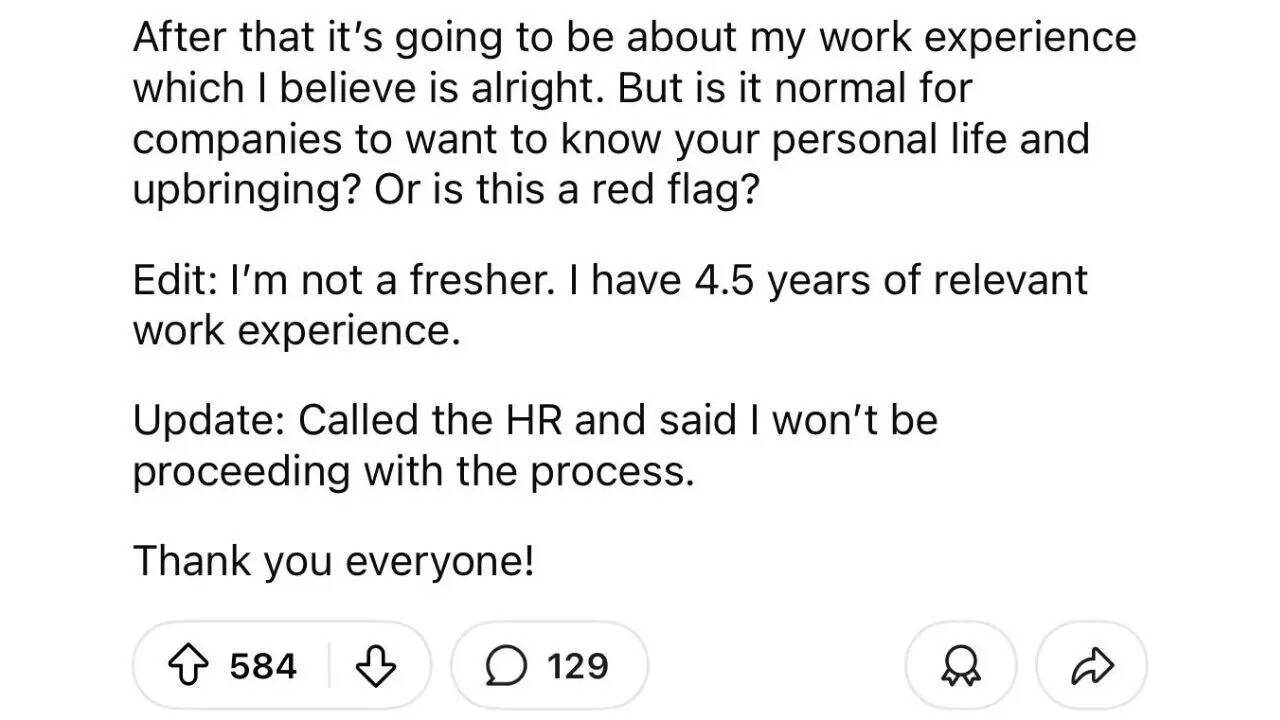The image size is (1280, 720).
Task: Click the vote pill containing 584
Action: click(x=280, y=664)
